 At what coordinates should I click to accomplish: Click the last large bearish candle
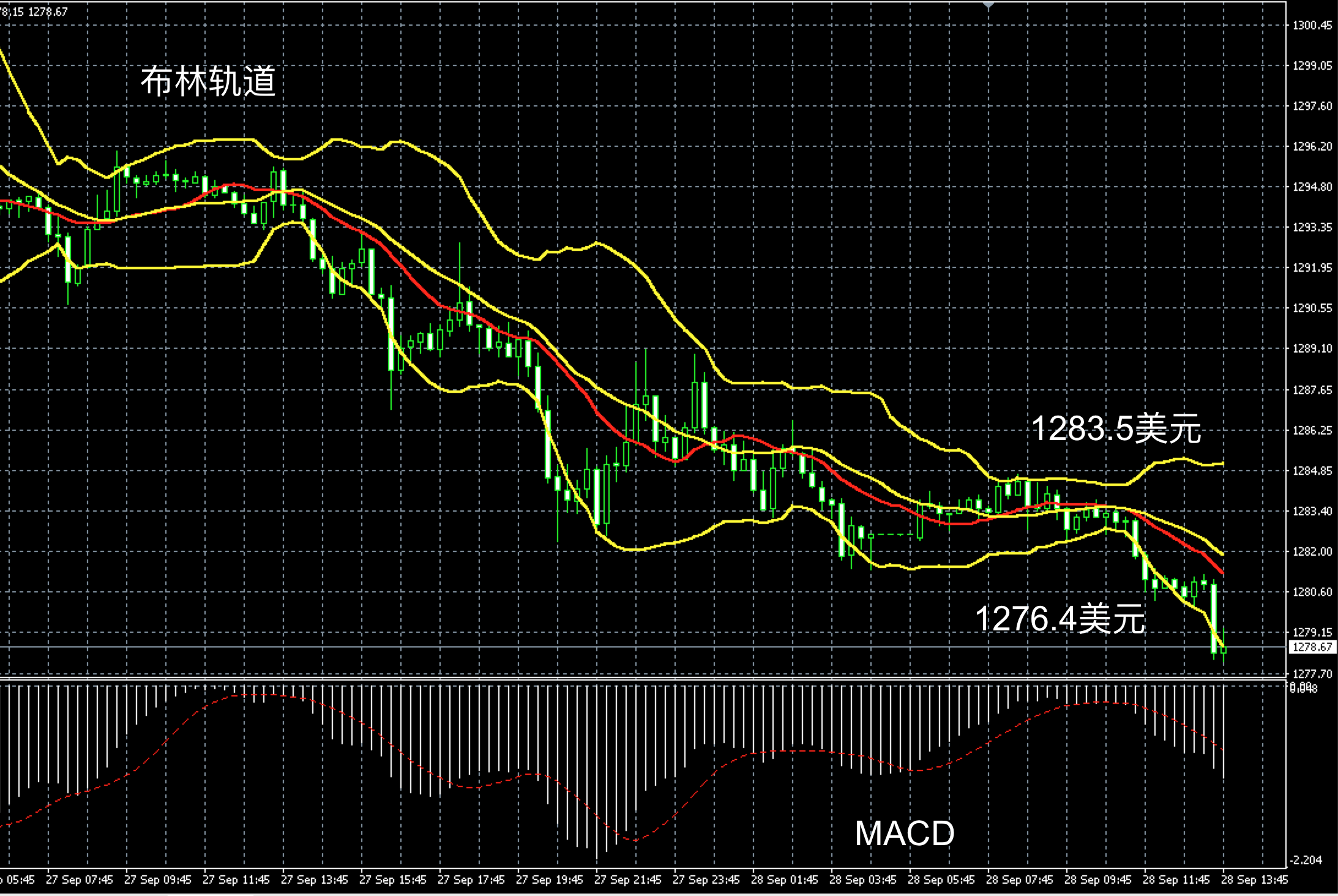(1213, 618)
